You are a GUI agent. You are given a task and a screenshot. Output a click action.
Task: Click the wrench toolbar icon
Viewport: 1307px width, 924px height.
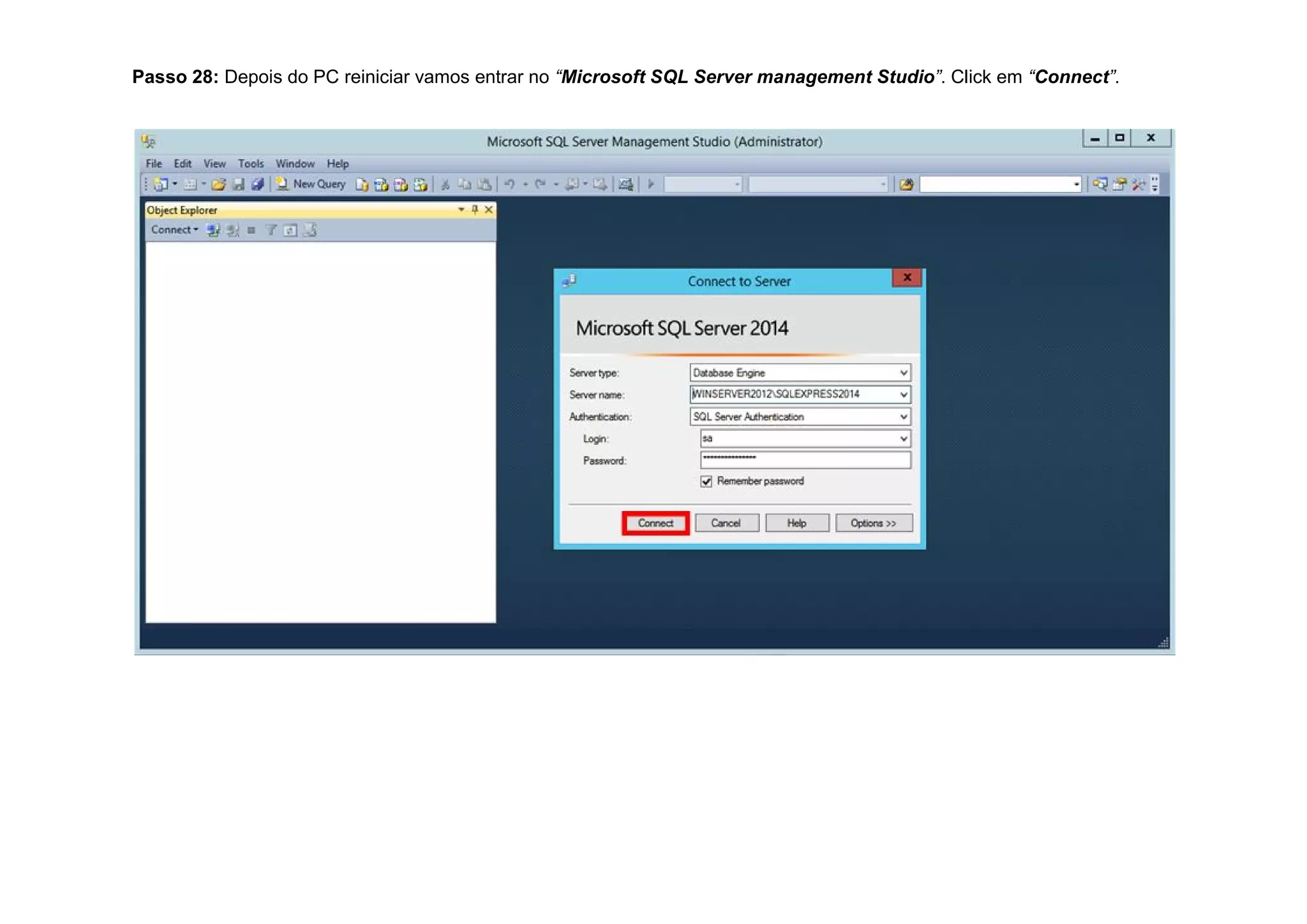point(1139,184)
